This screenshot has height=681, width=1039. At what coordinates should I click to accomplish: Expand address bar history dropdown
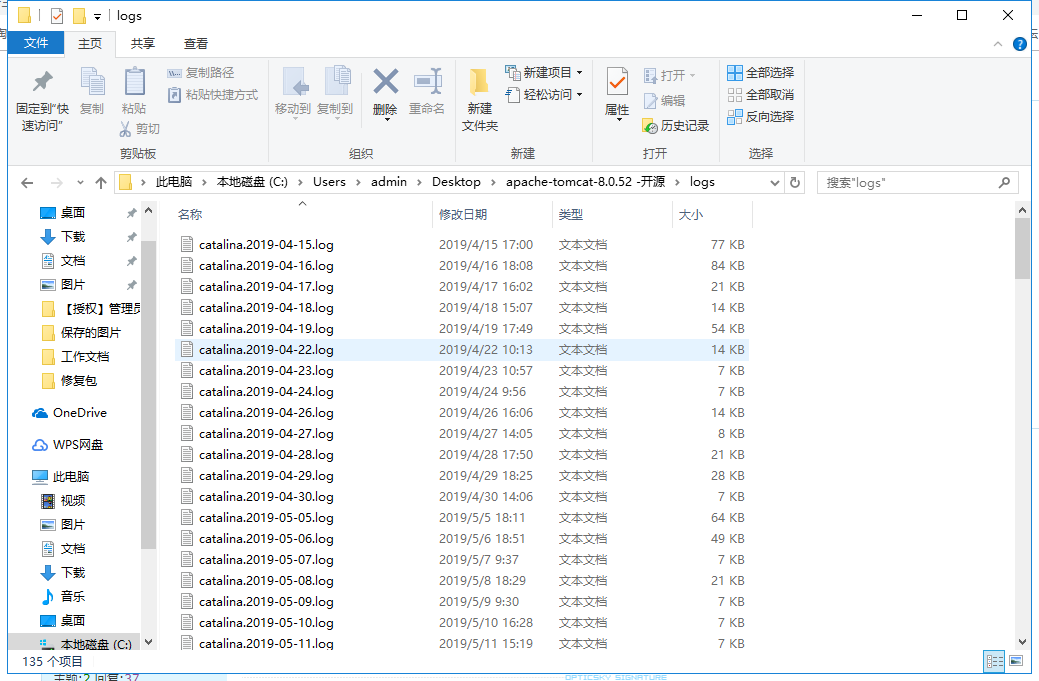coord(775,183)
